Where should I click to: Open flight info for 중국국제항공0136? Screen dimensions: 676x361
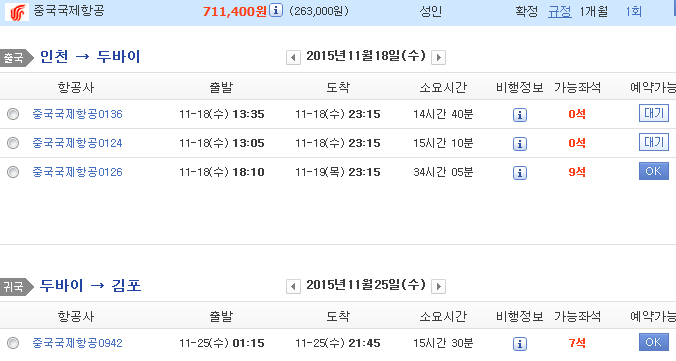point(520,115)
